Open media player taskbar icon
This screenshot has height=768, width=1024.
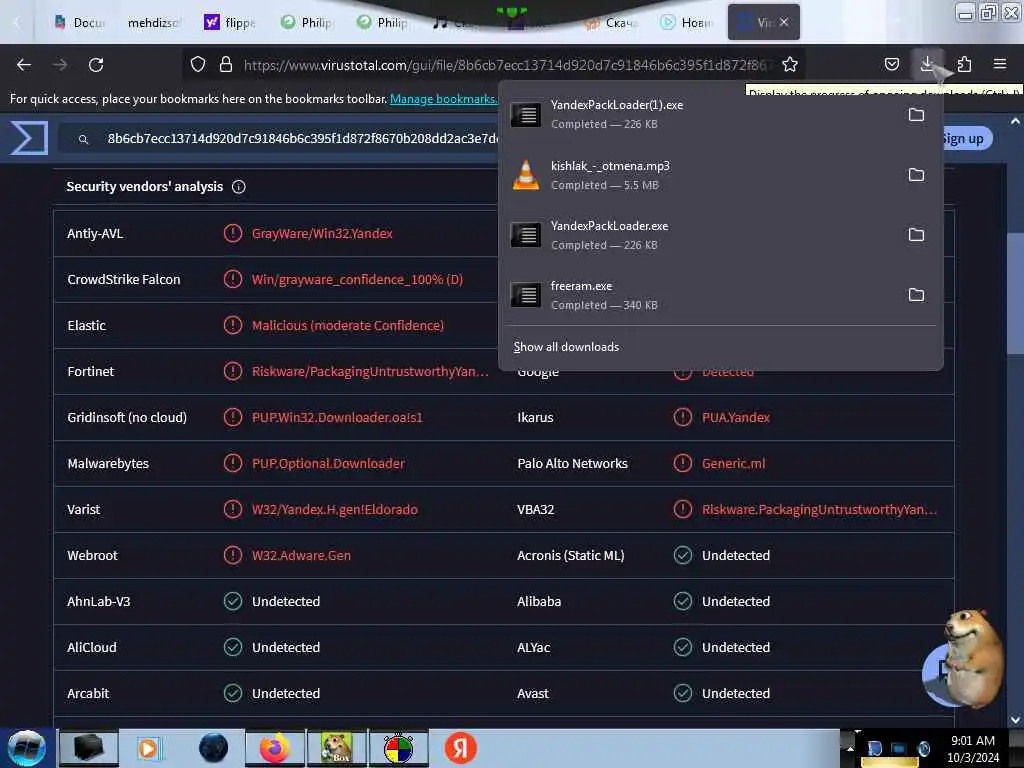148,748
